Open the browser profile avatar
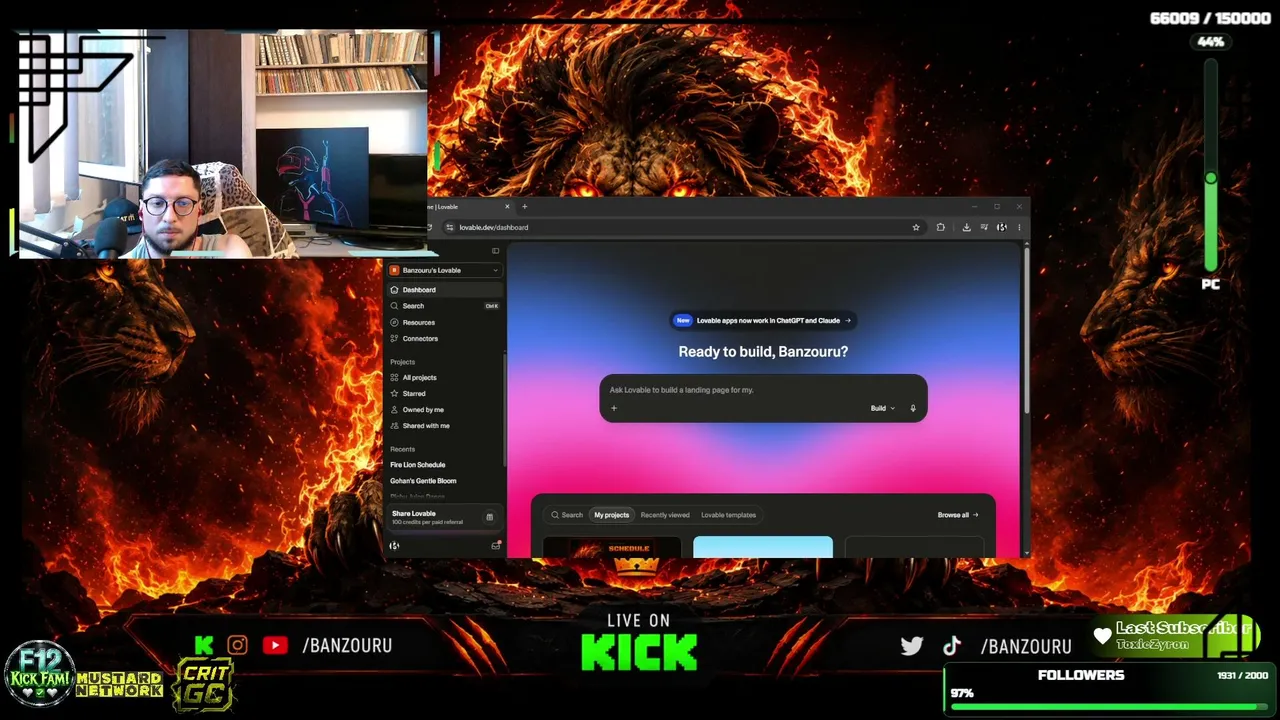Viewport: 1280px width, 720px height. [x=1001, y=228]
